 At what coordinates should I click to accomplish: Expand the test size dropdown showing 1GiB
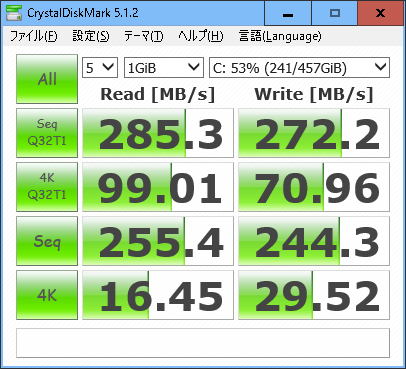click(x=164, y=68)
